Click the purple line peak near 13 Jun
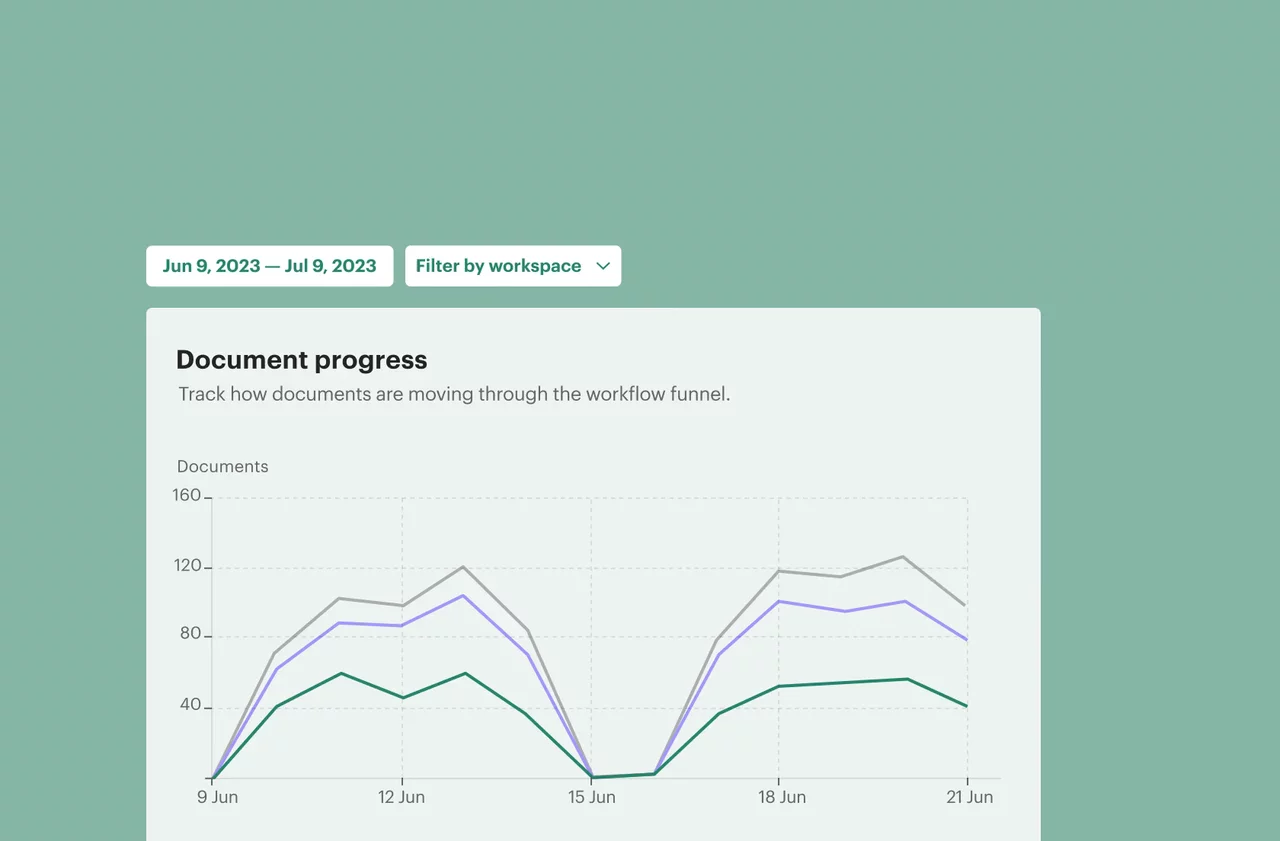This screenshot has height=841, width=1280. point(463,596)
